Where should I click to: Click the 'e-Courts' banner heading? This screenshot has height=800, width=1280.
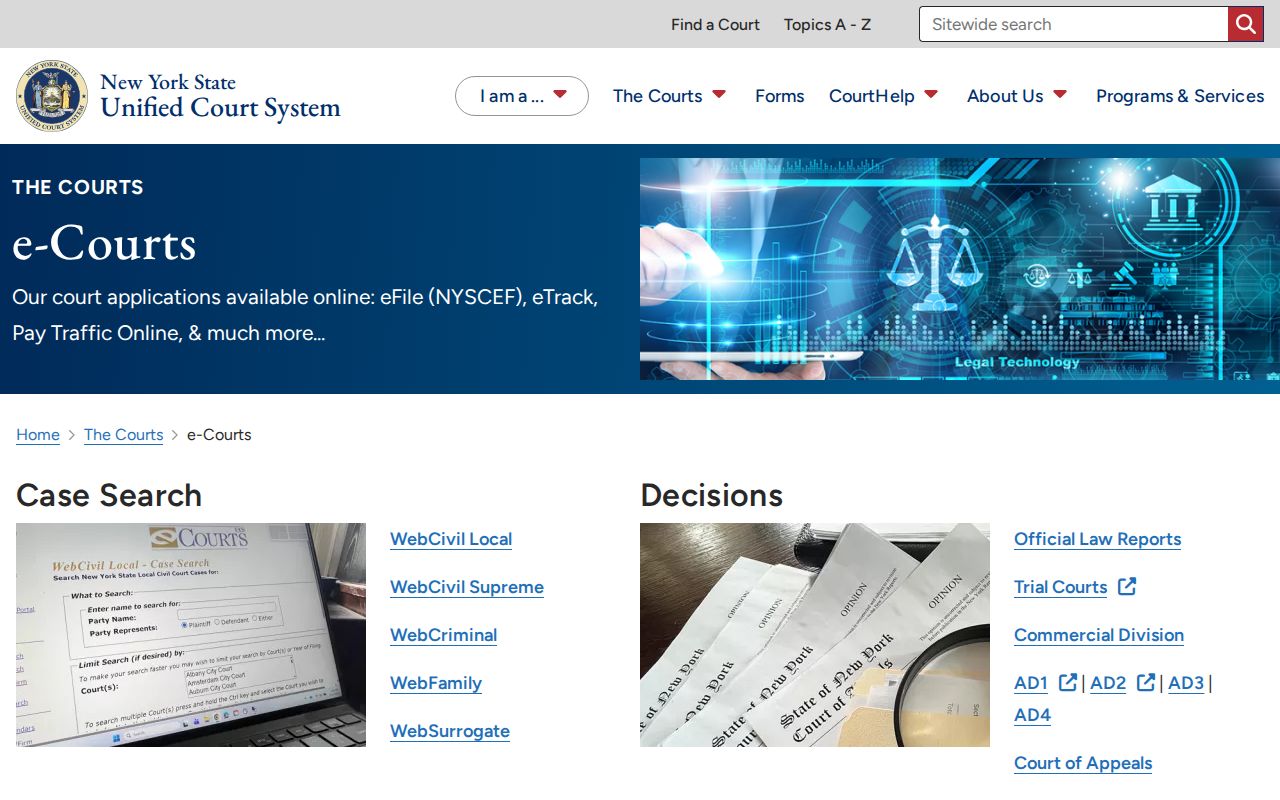pyautogui.click(x=104, y=243)
